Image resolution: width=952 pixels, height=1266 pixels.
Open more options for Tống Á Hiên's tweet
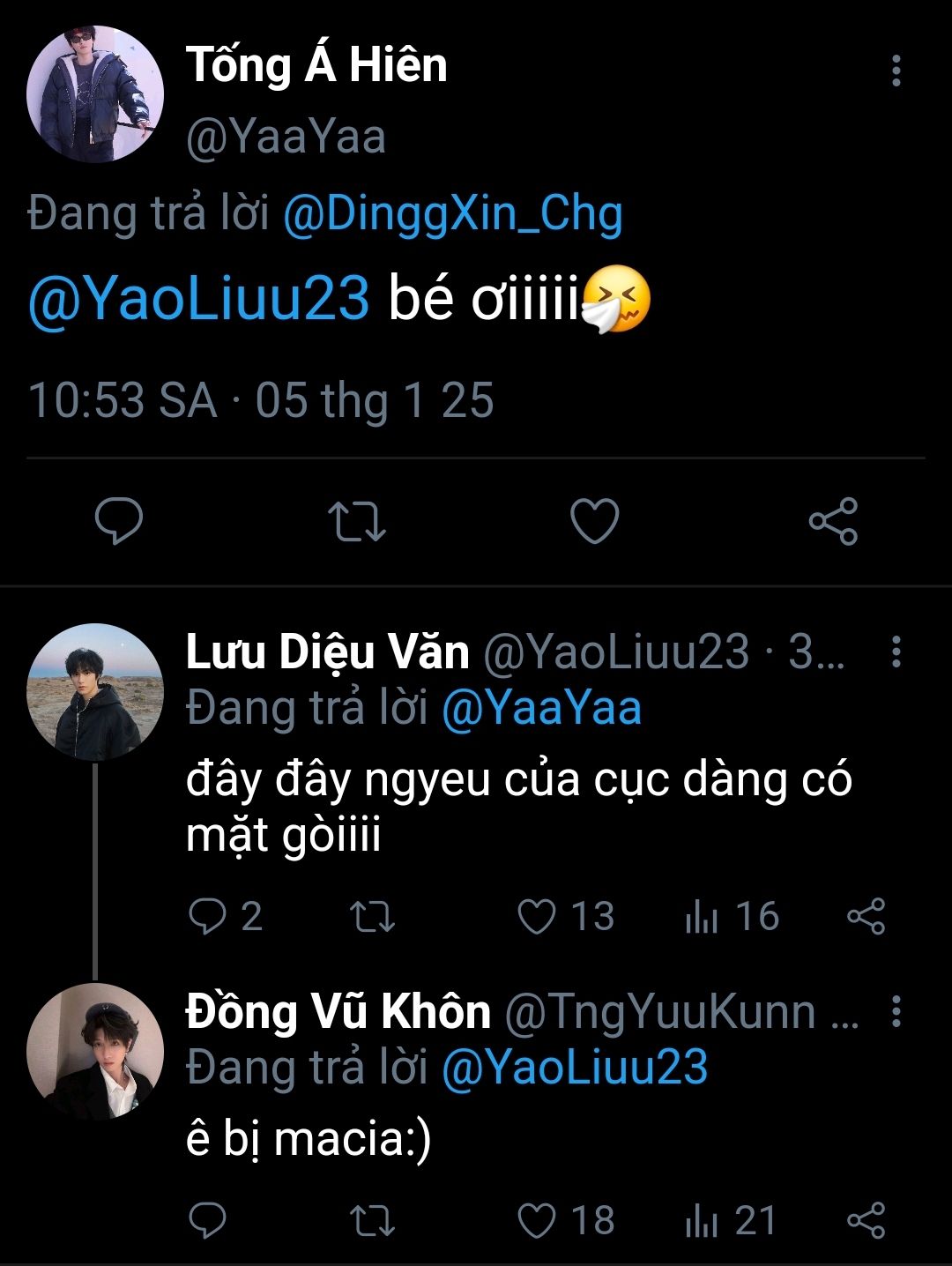click(x=896, y=71)
